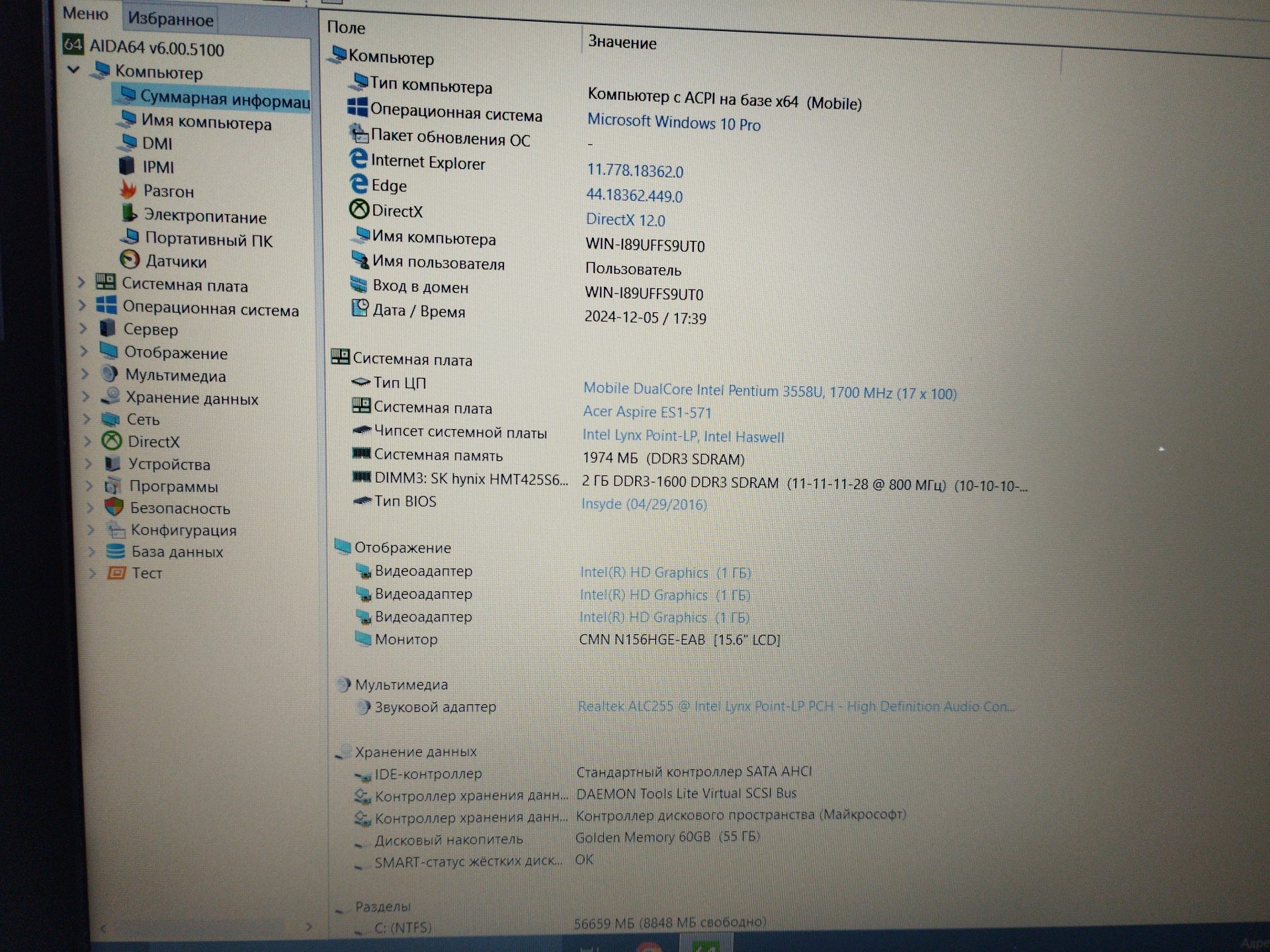Click the Программы icon in sidebar
This screenshot has width=1270, height=952.
point(113,485)
